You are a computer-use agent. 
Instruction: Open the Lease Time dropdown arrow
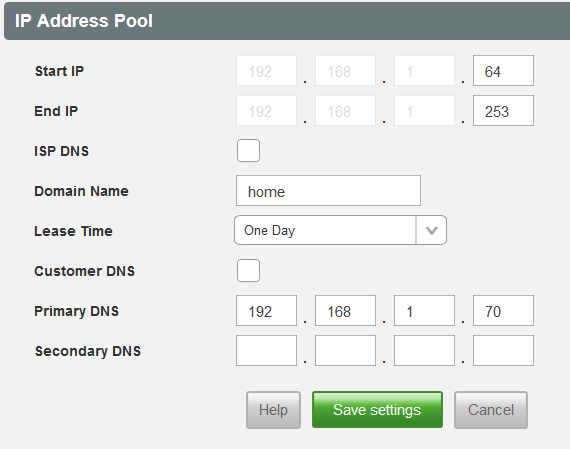431,230
